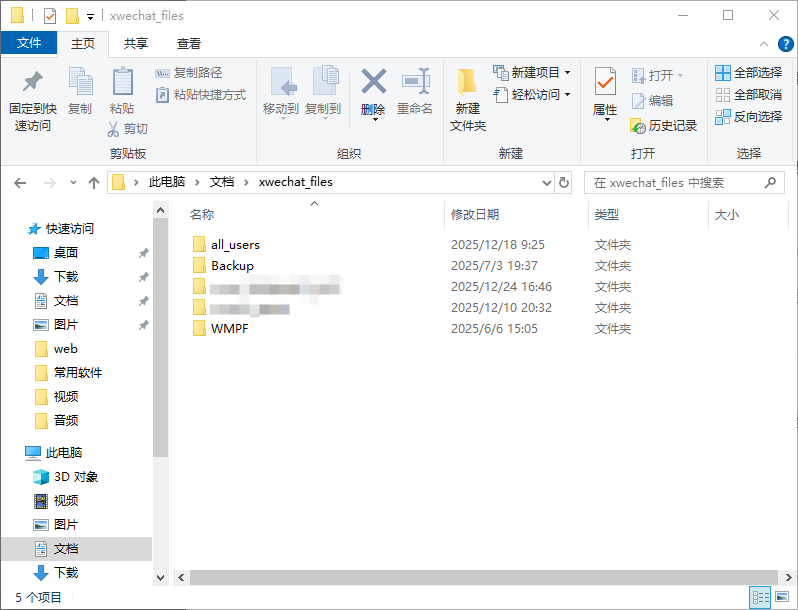Click new folder icon in title bar
798x610 pixels.
pyautogui.click(x=72, y=16)
